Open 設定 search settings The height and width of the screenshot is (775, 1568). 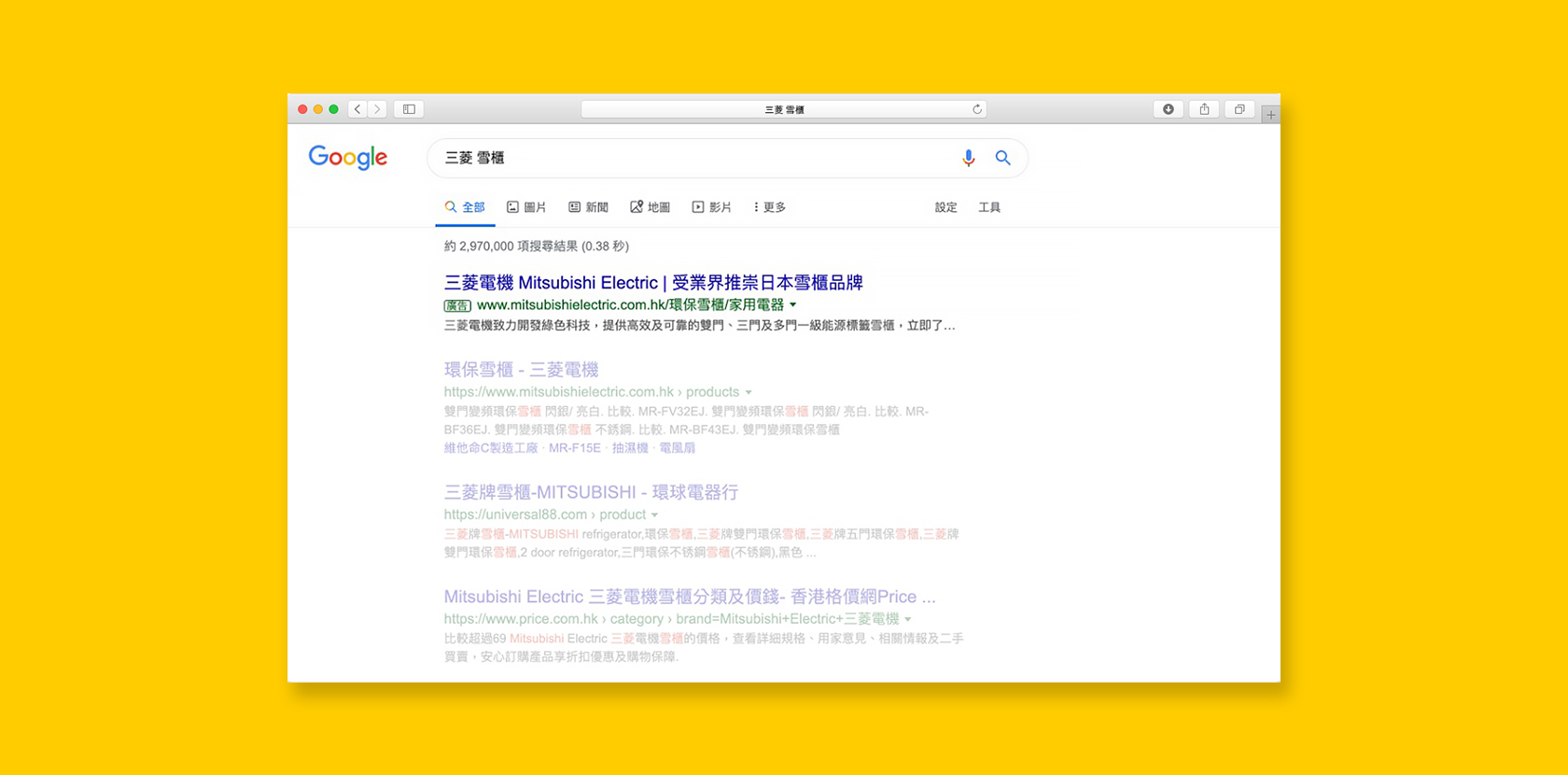[946, 207]
